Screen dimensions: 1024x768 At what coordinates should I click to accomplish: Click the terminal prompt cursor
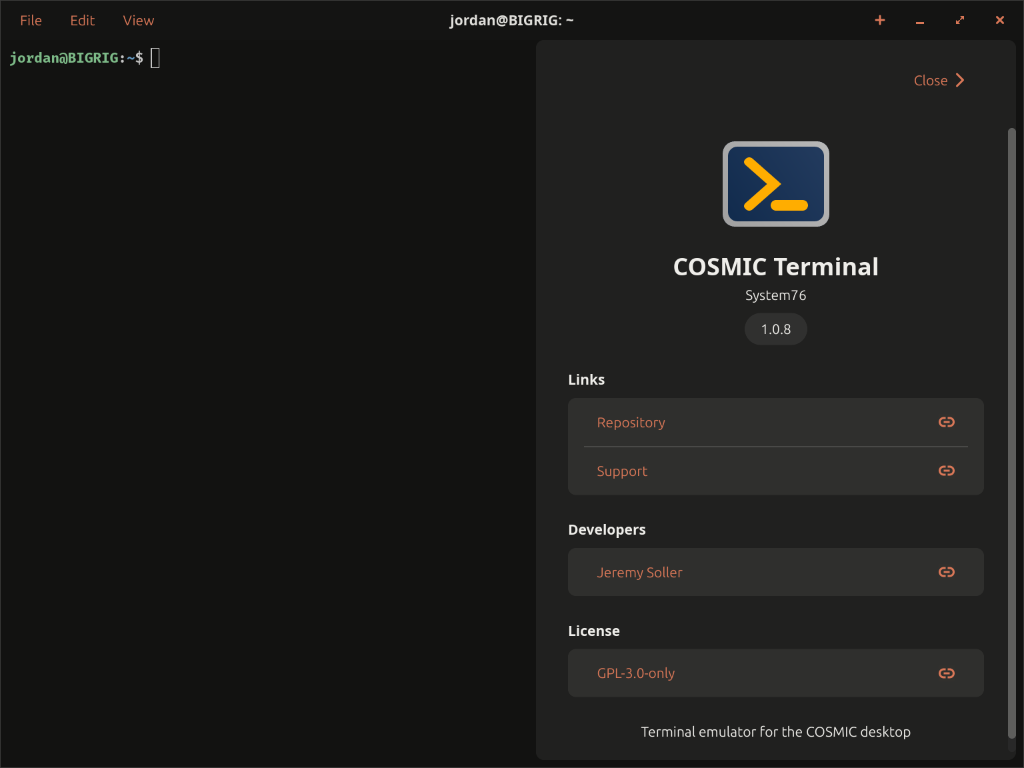pyautogui.click(x=155, y=58)
